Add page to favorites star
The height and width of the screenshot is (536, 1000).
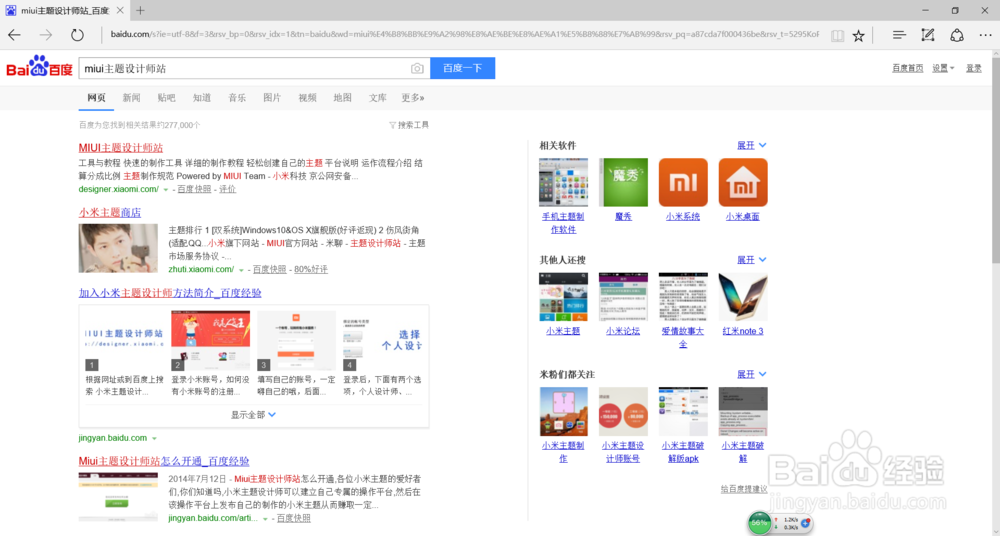[858, 36]
